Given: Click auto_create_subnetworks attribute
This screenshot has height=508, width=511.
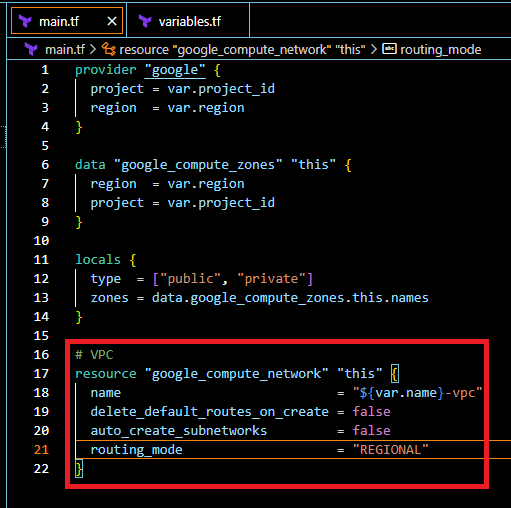Looking at the screenshot, I should [179, 431].
